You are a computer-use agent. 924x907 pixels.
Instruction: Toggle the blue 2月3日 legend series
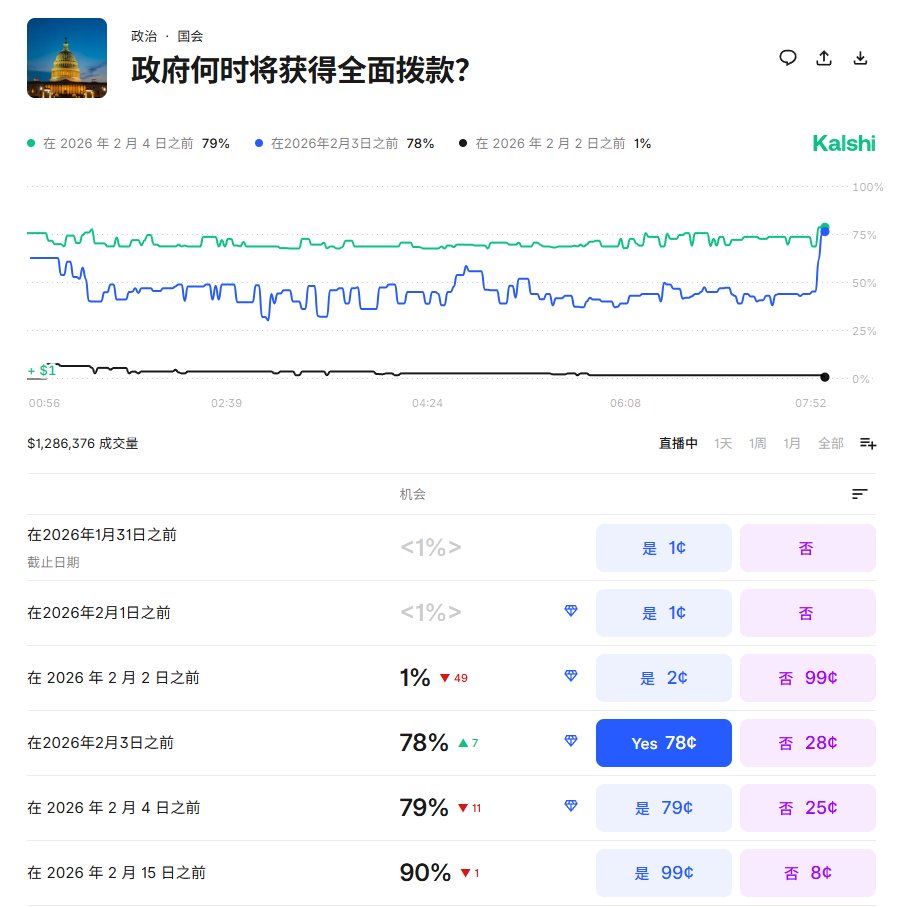point(344,144)
